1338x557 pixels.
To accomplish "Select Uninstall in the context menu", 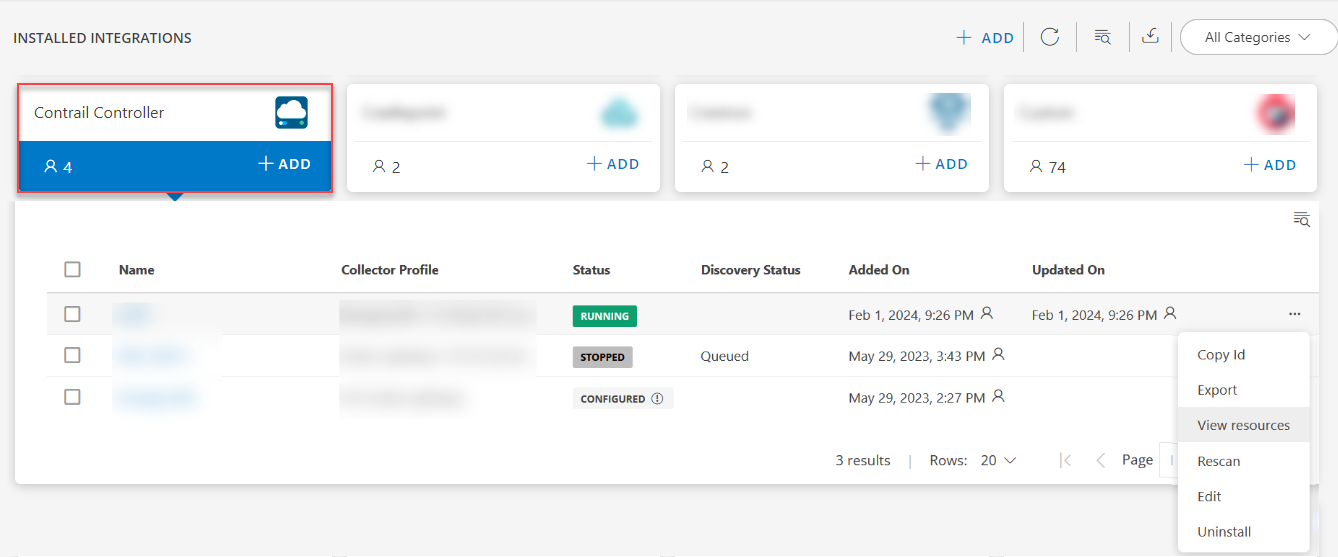I will pos(1224,532).
